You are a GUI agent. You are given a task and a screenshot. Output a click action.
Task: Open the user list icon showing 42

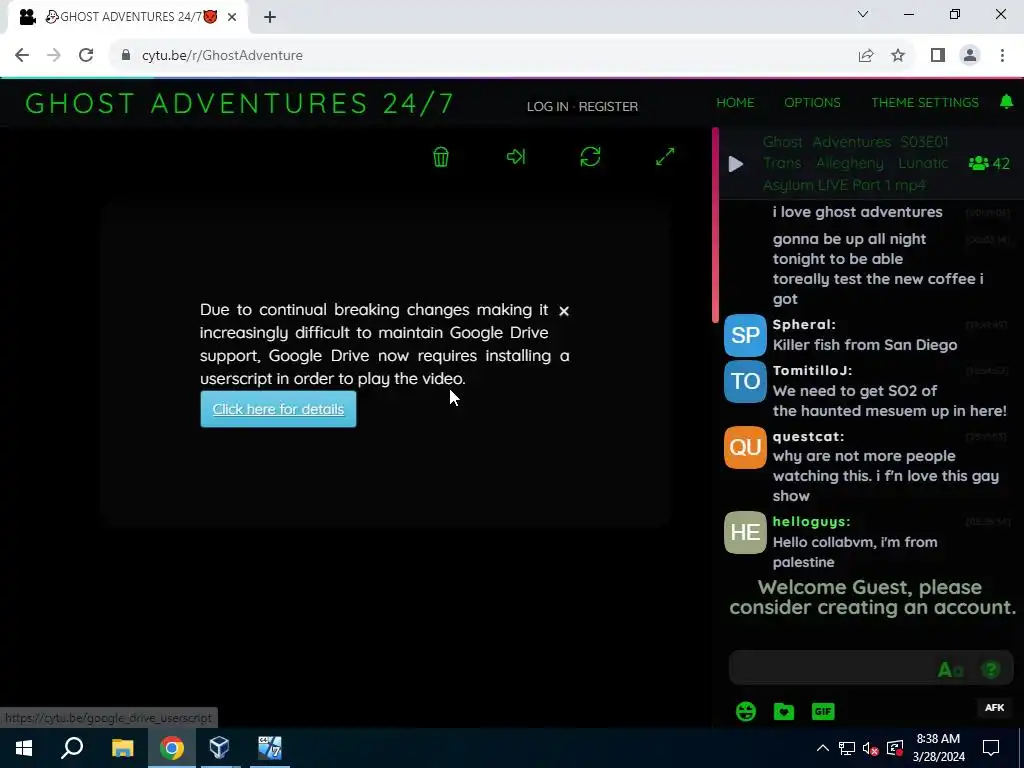pyautogui.click(x=989, y=163)
